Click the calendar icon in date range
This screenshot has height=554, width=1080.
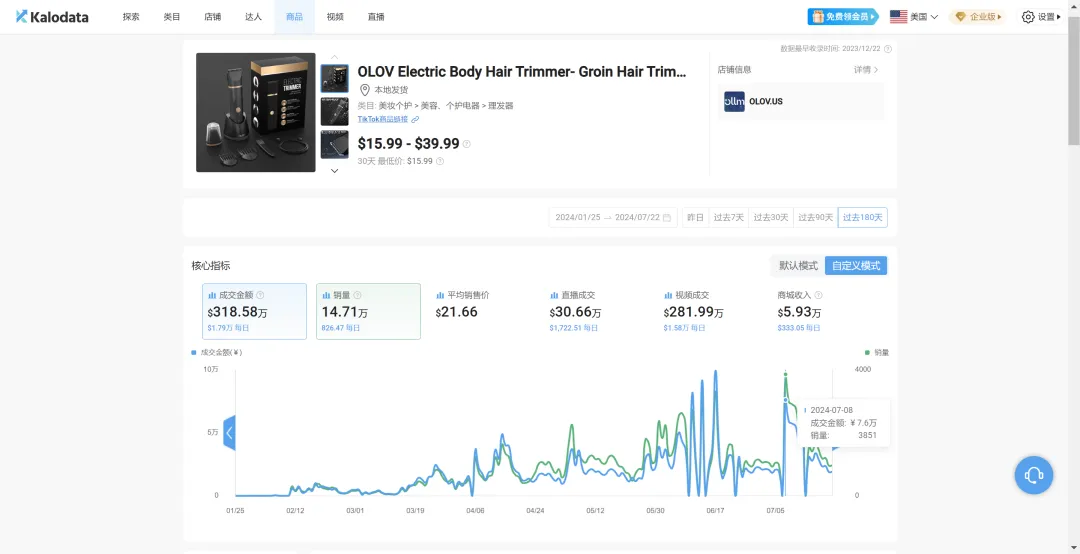[x=667, y=218]
